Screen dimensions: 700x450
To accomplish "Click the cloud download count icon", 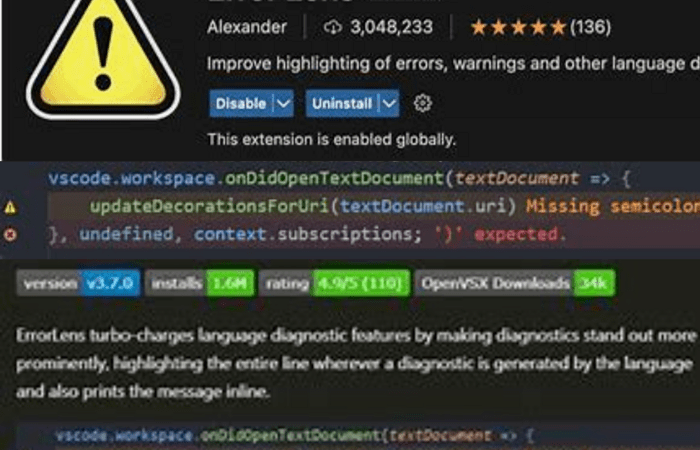I will [x=333, y=28].
